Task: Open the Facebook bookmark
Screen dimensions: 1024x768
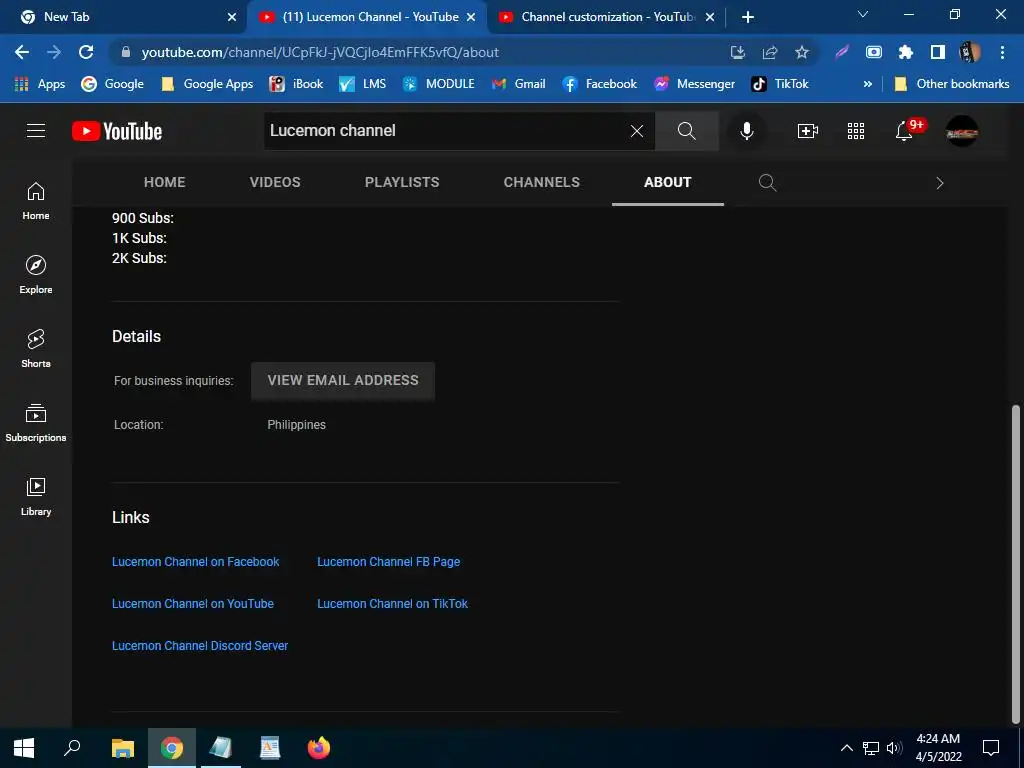Action: 600,84
